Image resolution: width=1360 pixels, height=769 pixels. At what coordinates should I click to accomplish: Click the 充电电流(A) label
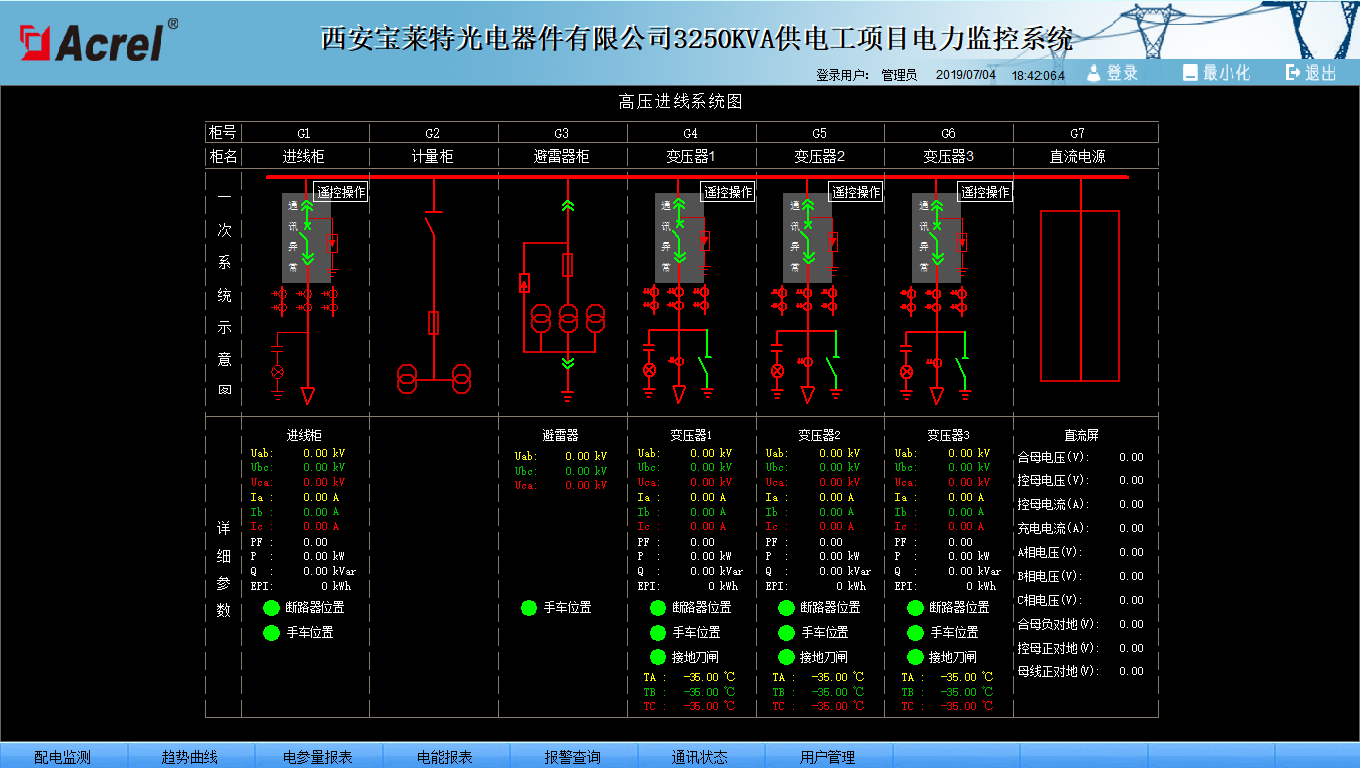1053,528
